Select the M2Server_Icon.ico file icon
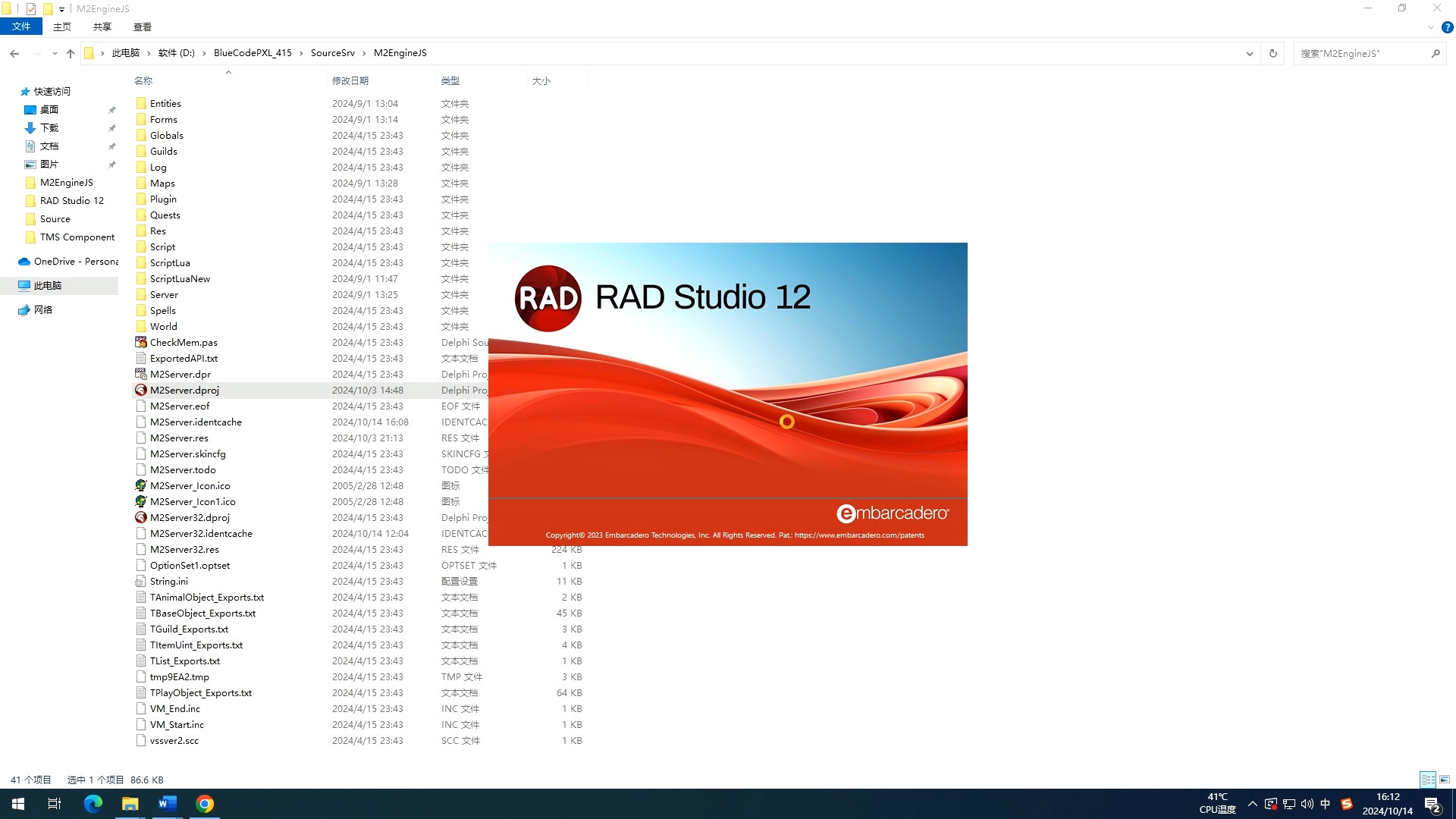Screen dimensions: 1456x819 click(x=141, y=485)
